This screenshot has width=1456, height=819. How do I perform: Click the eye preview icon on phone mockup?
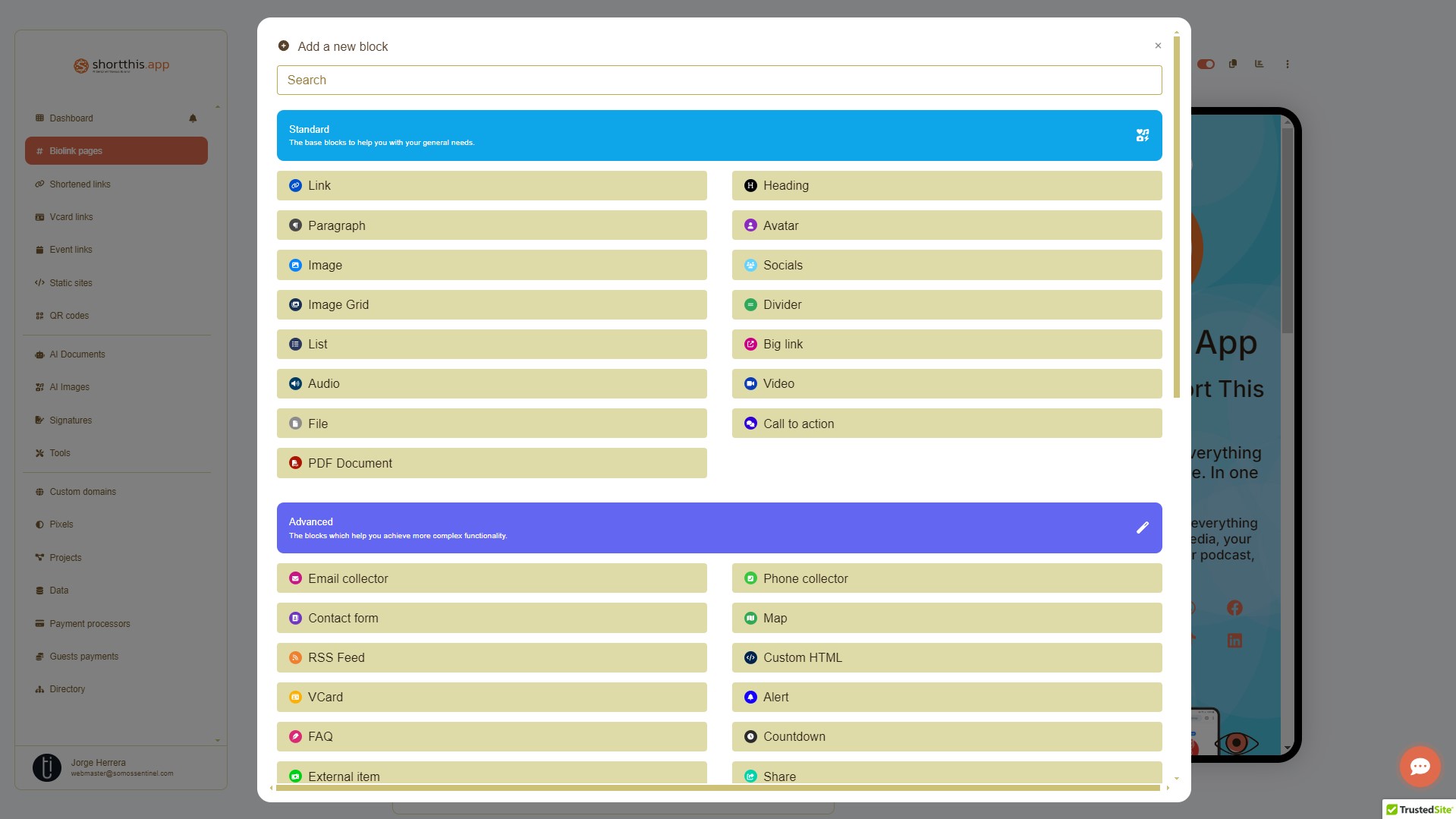[x=1236, y=742]
